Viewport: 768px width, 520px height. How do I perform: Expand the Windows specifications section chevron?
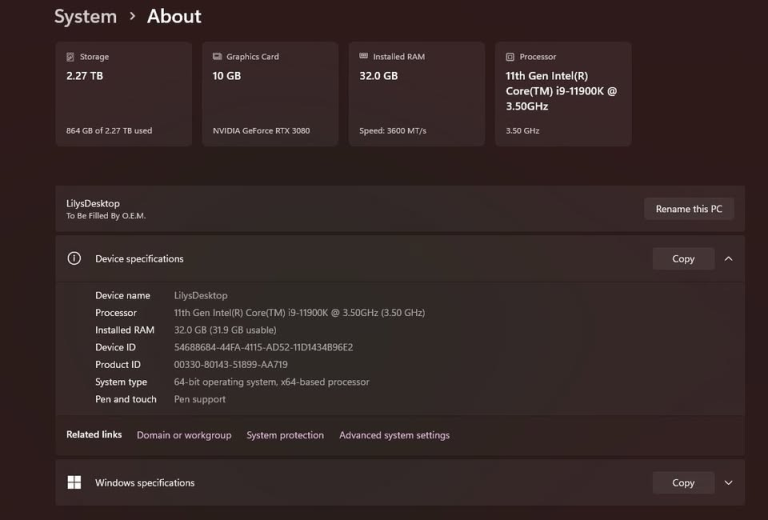tap(728, 483)
